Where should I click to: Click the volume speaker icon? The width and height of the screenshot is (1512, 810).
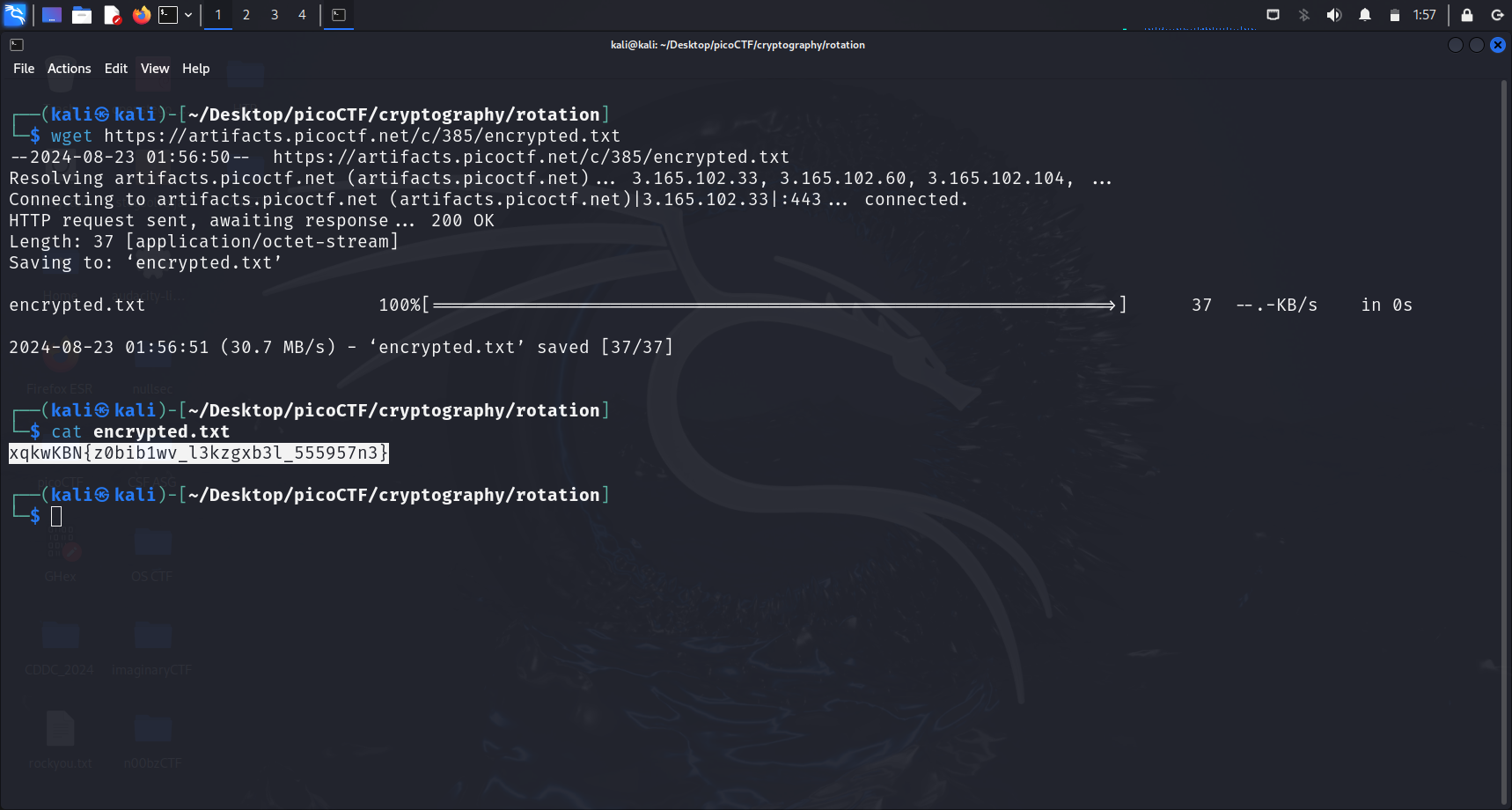click(x=1334, y=15)
